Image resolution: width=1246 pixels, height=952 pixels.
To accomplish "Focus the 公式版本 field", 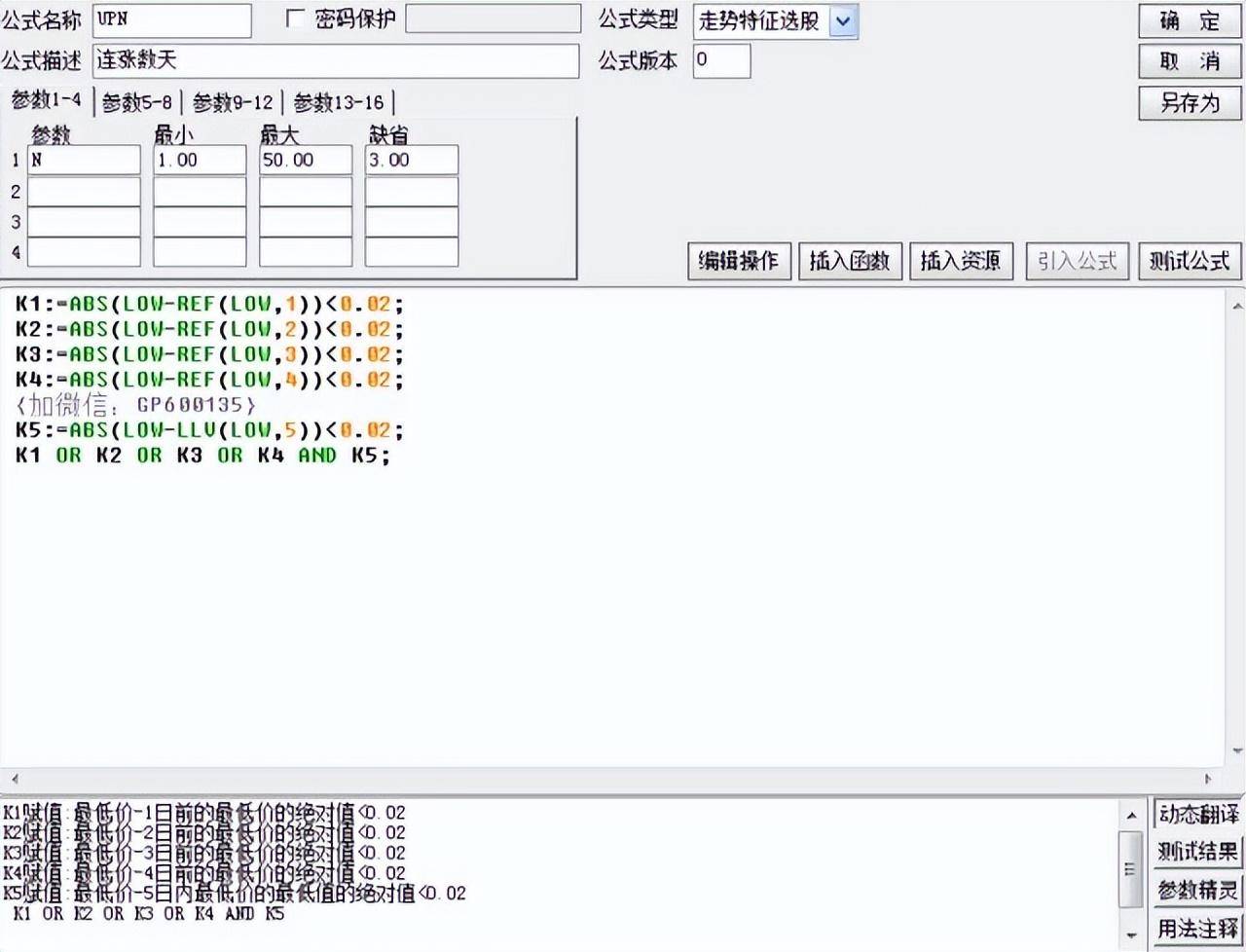I will pyautogui.click(x=721, y=60).
